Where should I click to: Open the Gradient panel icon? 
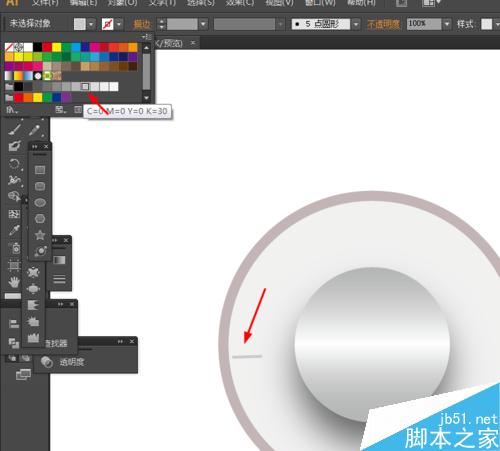tap(59, 260)
